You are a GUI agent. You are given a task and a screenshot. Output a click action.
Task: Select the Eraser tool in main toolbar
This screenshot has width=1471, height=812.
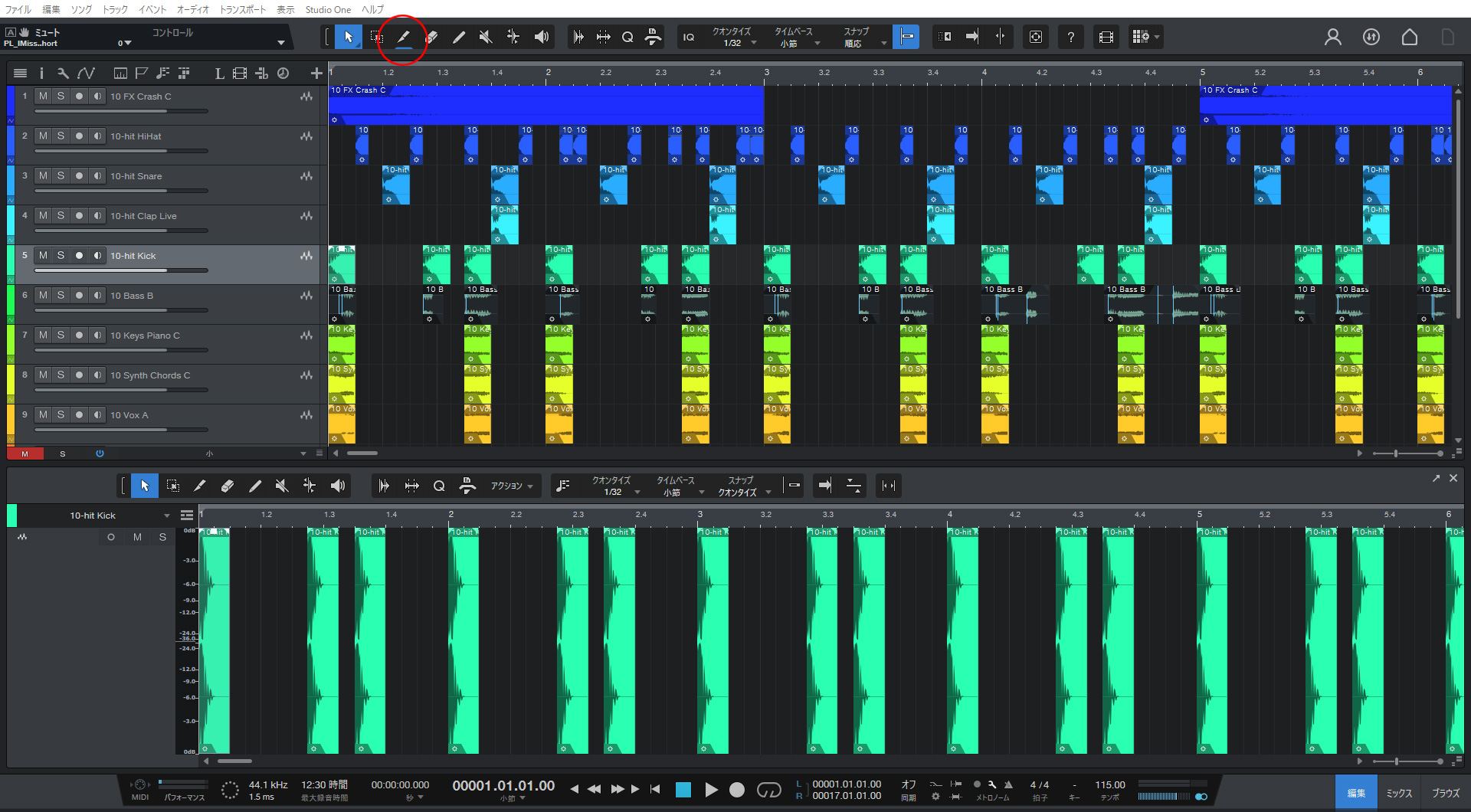[431, 37]
